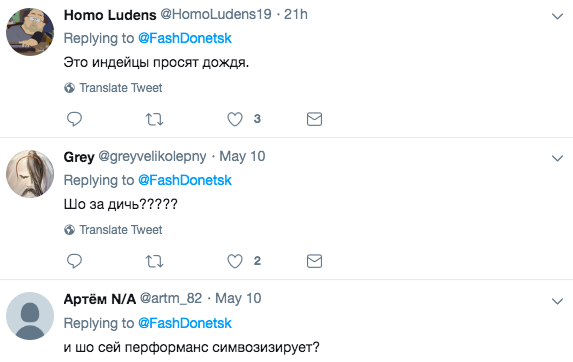Reply to Homo Ludens's tweet
Viewport: 573px width, 362px height.
coord(74,119)
